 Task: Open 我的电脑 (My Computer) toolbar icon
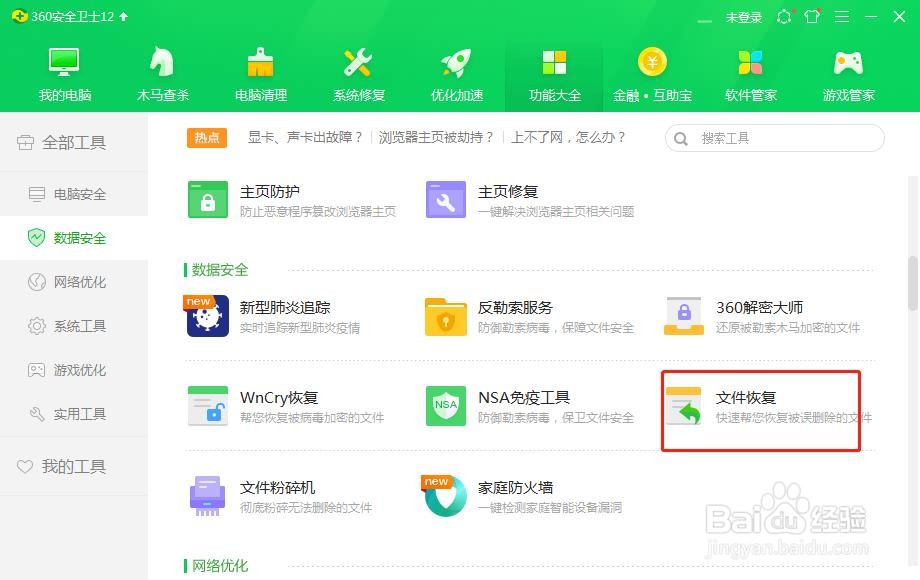(x=64, y=62)
